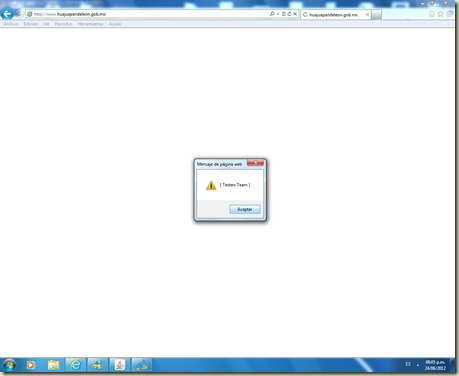Viewport: 459px width, 376px height.
Task: Click the search magnifier icon in address bar
Action: (x=272, y=14)
